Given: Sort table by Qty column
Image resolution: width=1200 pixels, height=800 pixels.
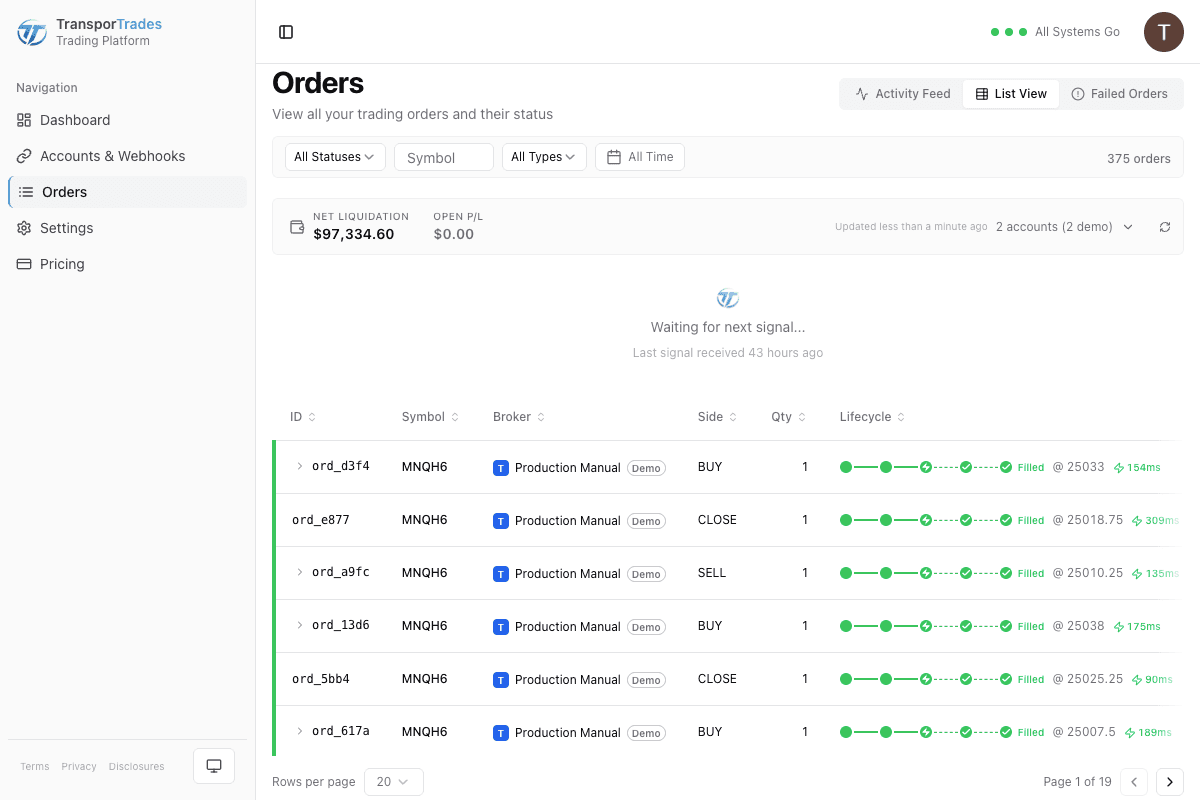Looking at the screenshot, I should click(x=787, y=417).
